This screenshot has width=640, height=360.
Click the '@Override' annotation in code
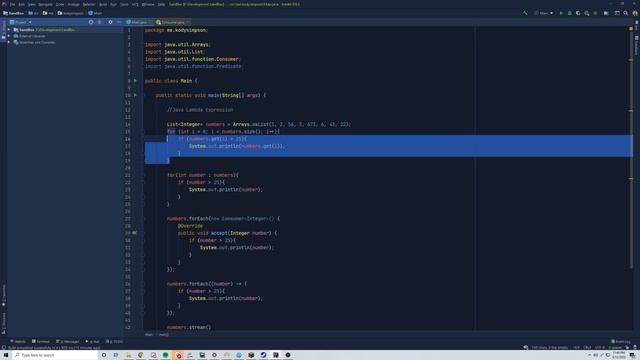(190, 226)
